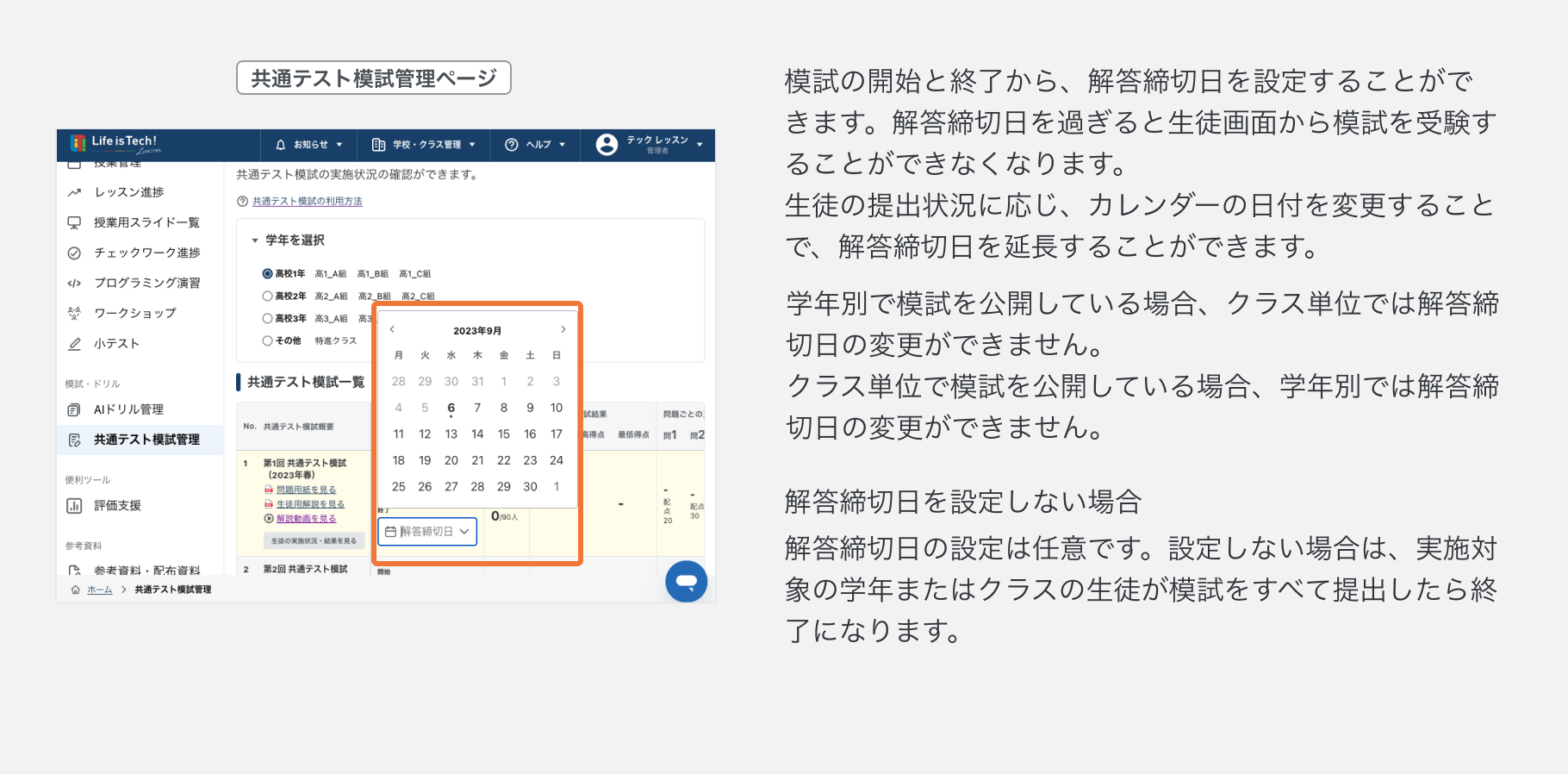
Task: Click the Life is Tech! logo
Action: pyautogui.click(x=115, y=144)
